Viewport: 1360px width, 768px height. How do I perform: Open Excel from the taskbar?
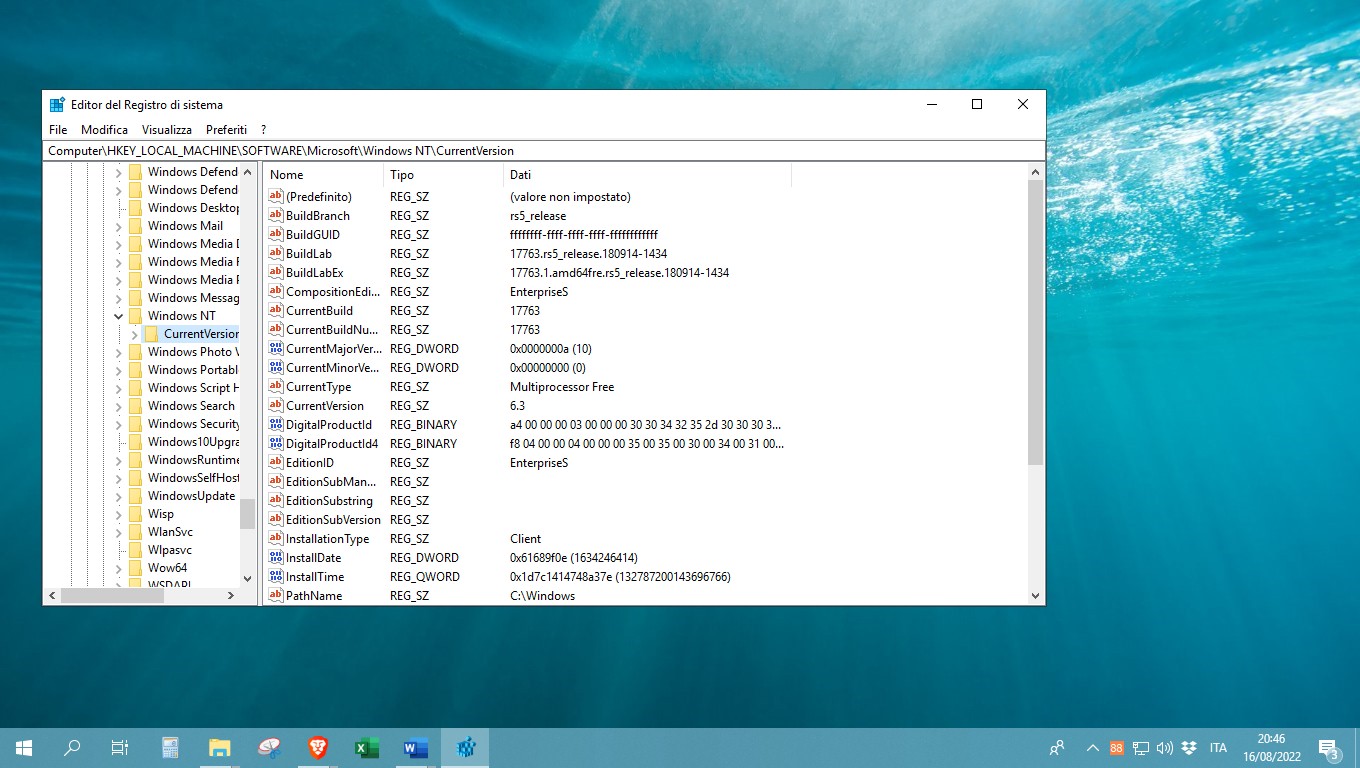[366, 748]
